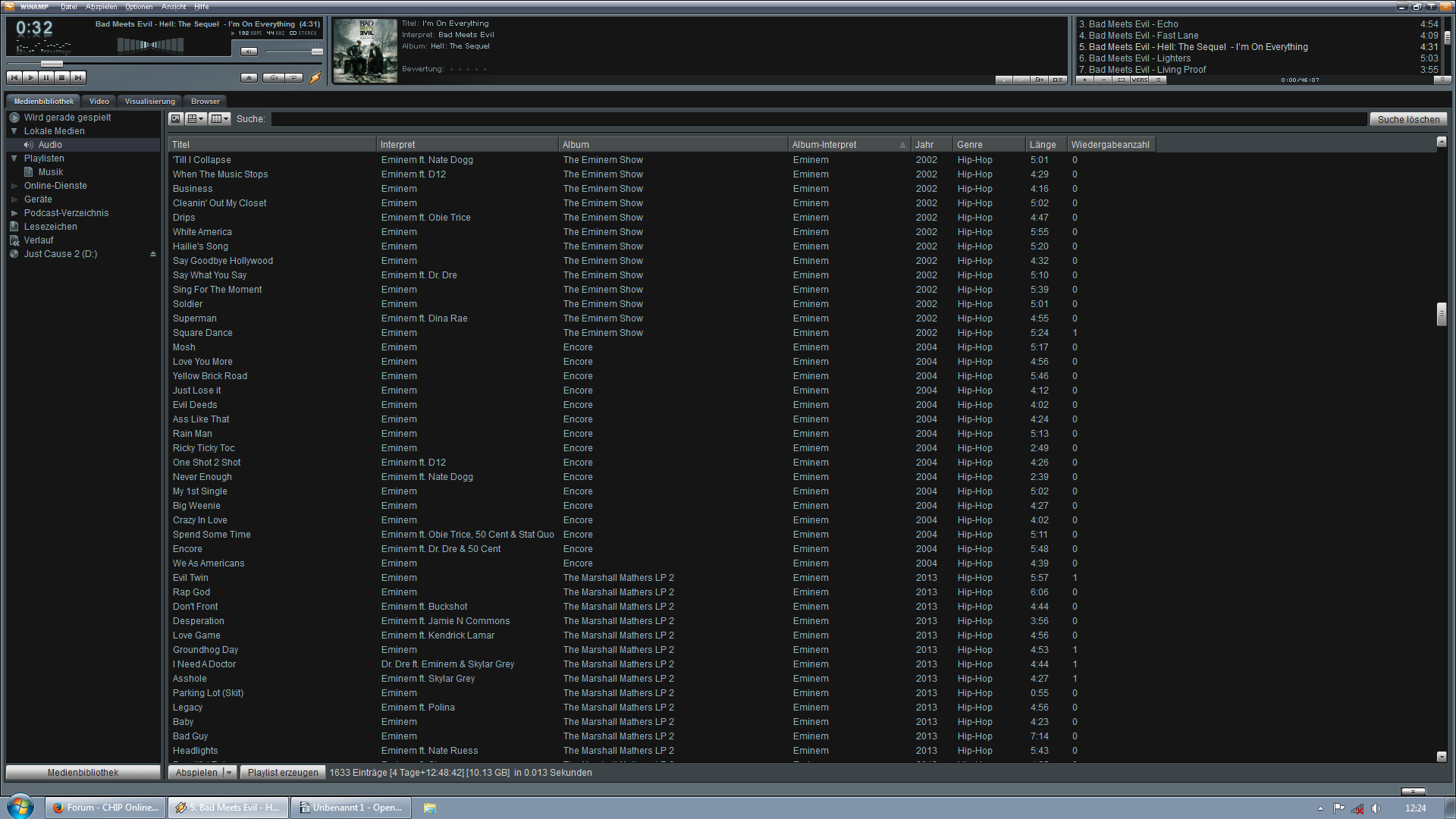This screenshot has height=819, width=1456.
Task: Click the Playlist erzeugen button
Action: click(x=283, y=773)
